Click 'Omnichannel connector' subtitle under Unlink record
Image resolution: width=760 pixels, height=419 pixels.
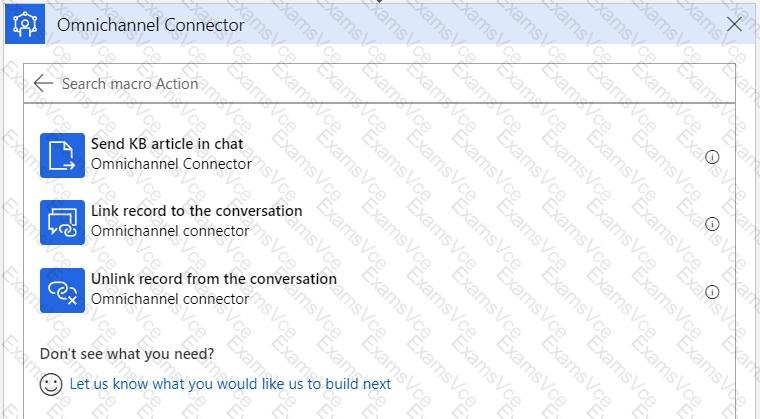coord(170,299)
